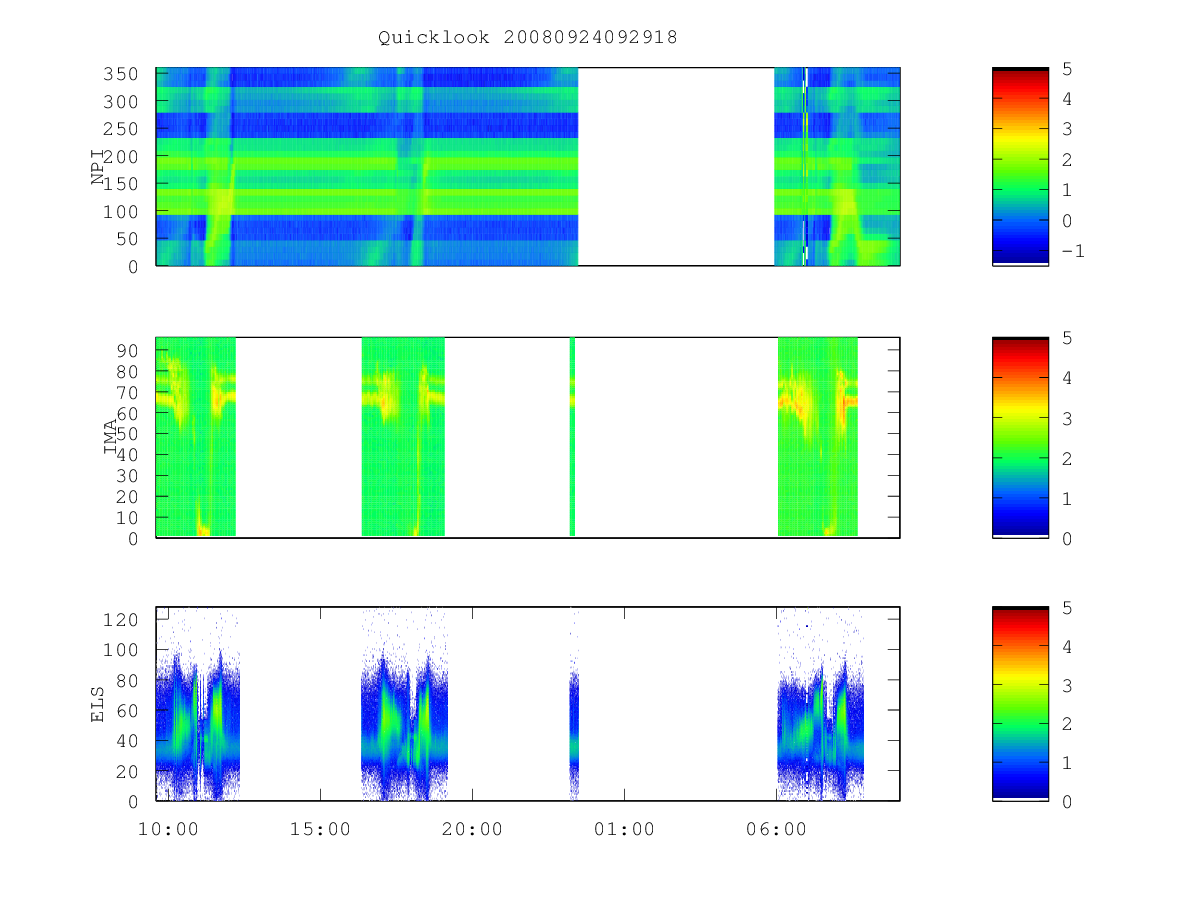The width and height of the screenshot is (1200, 900).
Task: Click the ELS data block after 06:00
Action: (x=820, y=704)
